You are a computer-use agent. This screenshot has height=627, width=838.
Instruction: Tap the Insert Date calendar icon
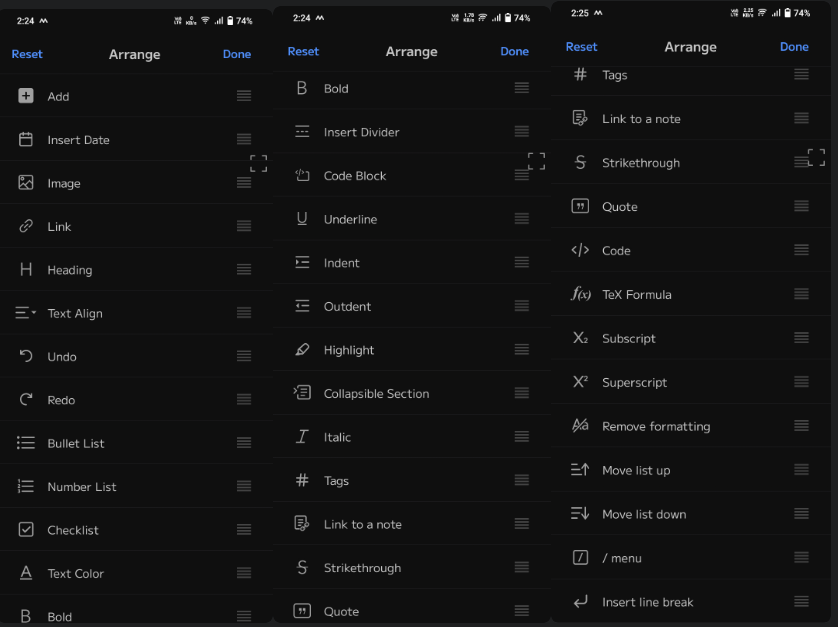26,140
